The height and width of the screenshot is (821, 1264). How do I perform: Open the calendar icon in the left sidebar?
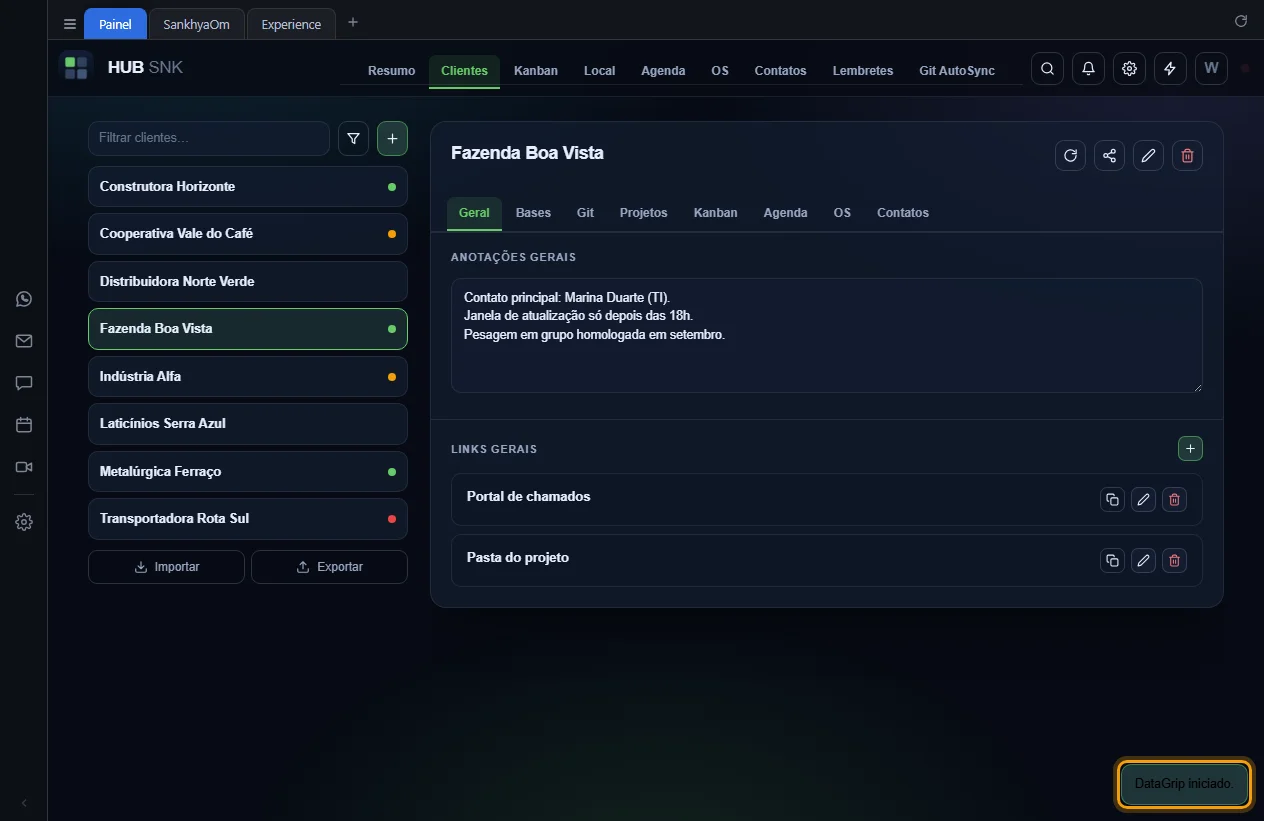[x=24, y=425]
